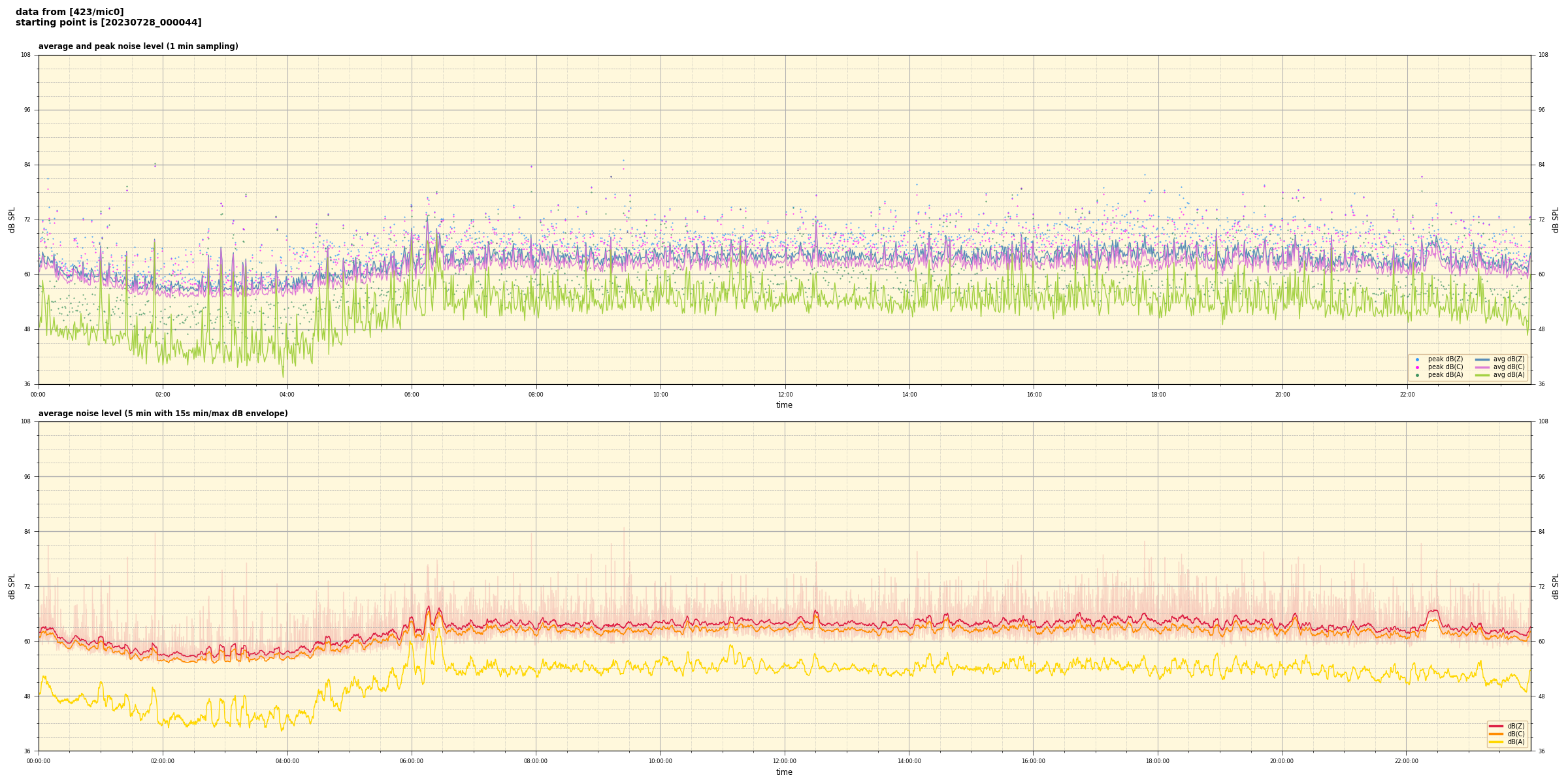
Task: Click the 'time' axis label below bottom chart
Action: point(784,772)
